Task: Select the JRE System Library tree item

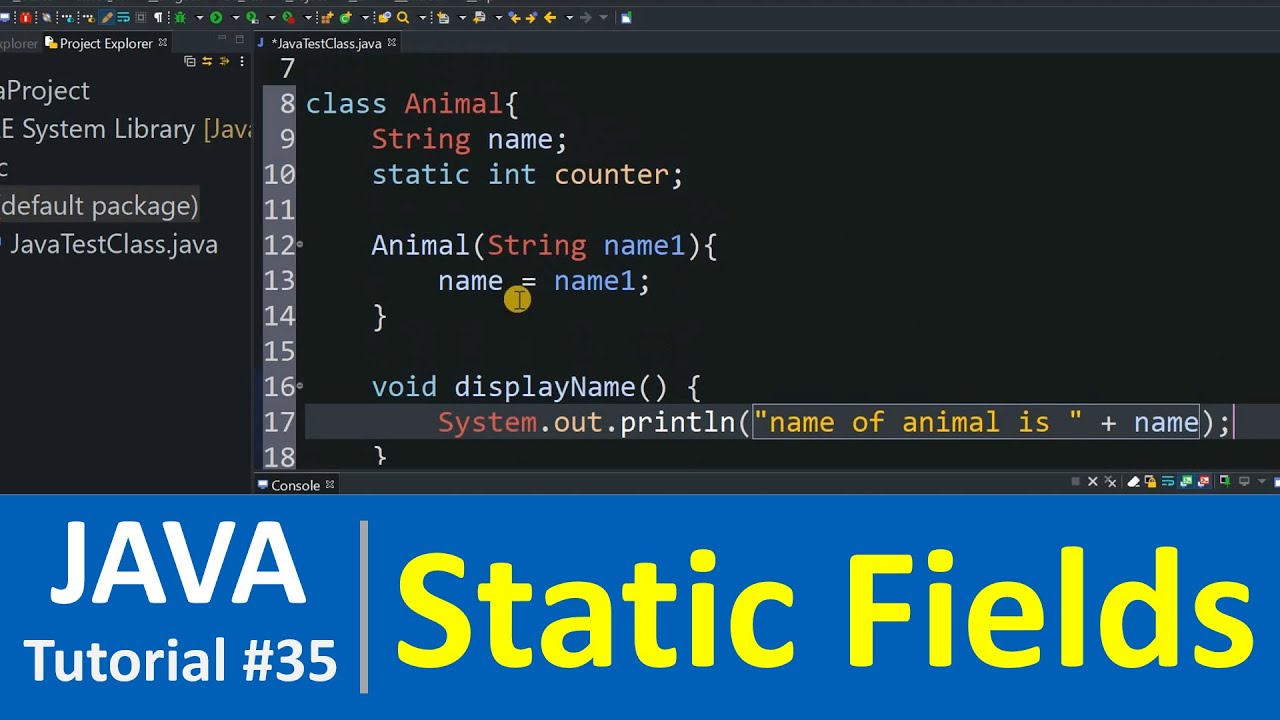Action: tap(126, 129)
